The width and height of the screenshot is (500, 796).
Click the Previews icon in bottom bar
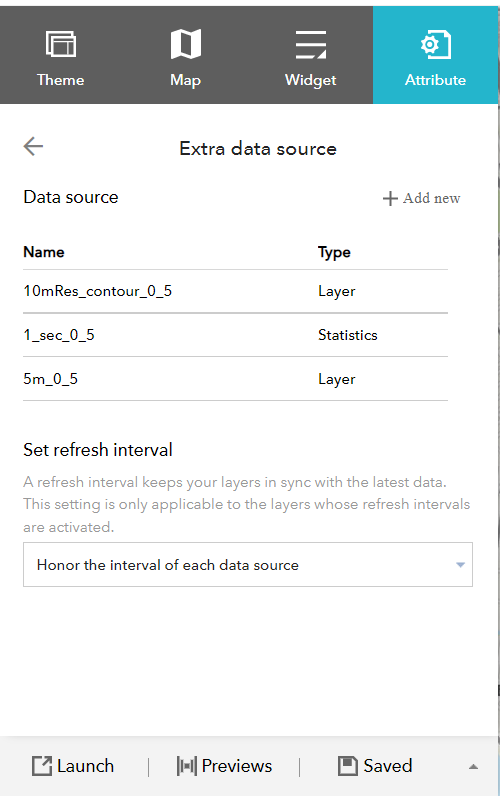(x=187, y=766)
